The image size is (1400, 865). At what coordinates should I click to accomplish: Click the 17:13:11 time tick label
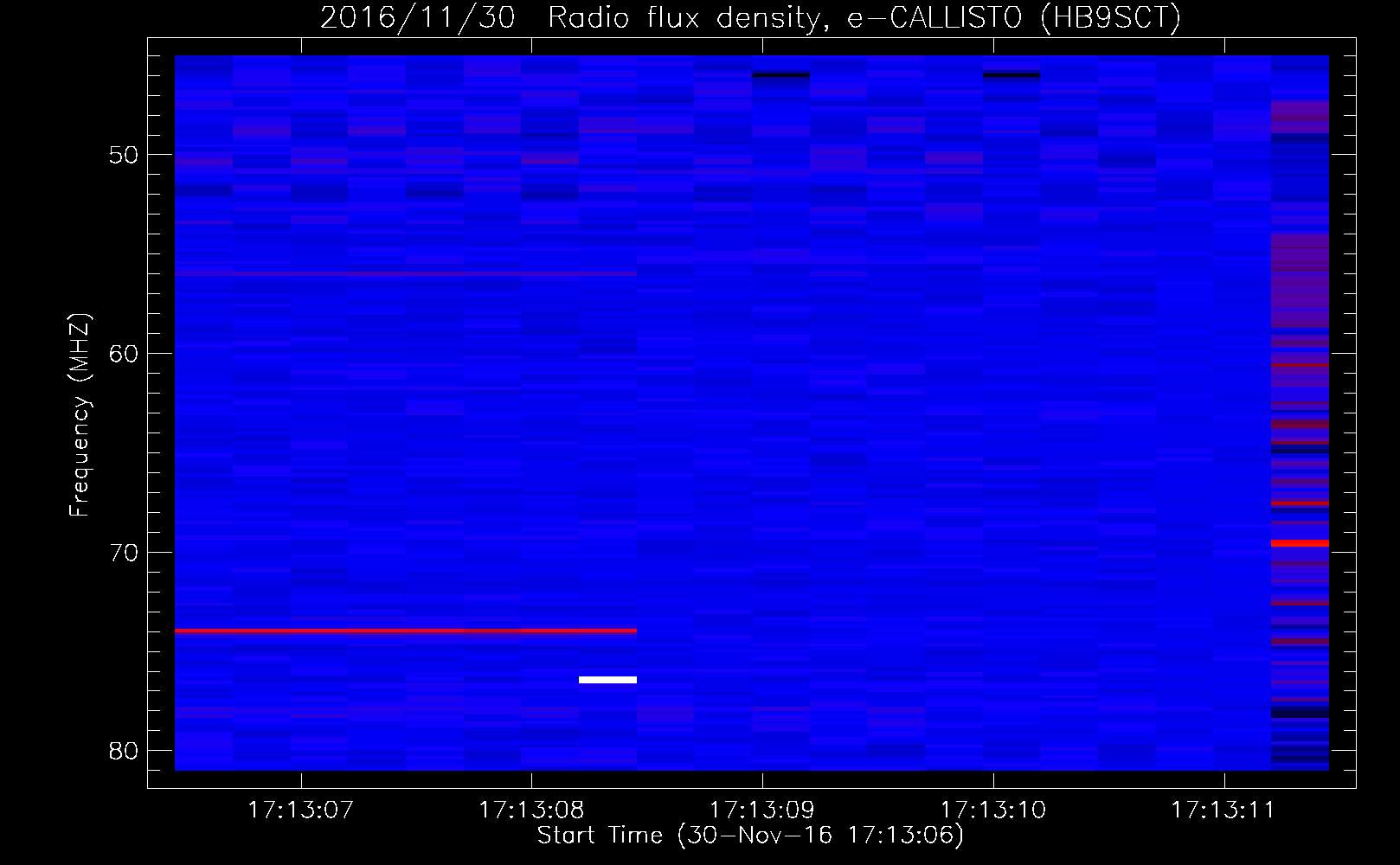(1223, 811)
